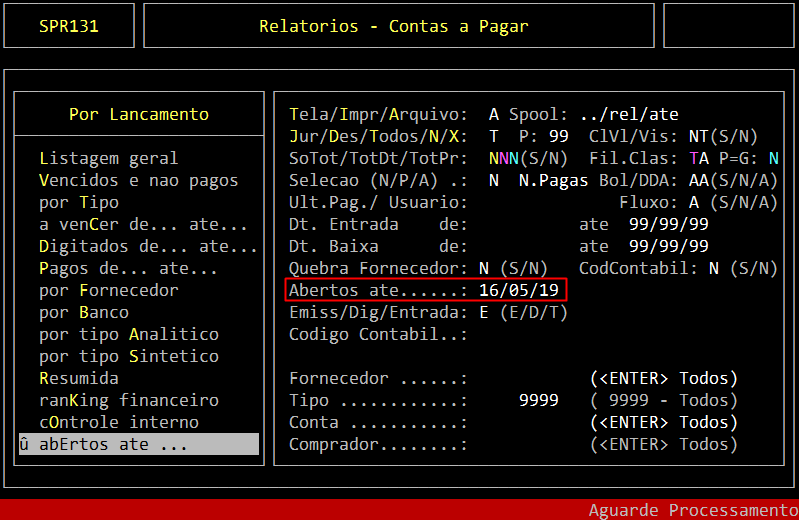Screen dimensions: 799x520
Task: Open 'Vencidos e nao pagos' report
Action: [x=138, y=180]
